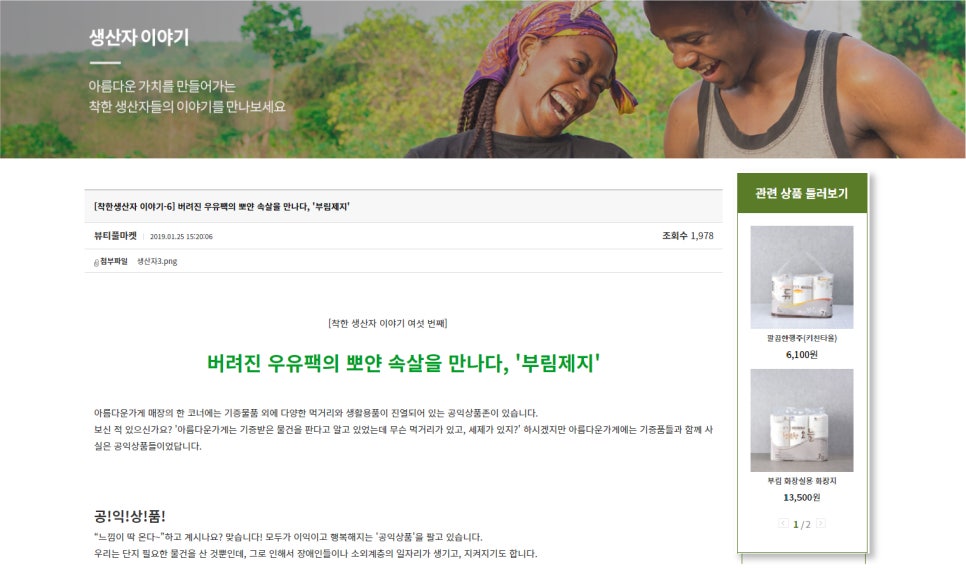Image resolution: width=966 pixels, height=568 pixels.
Task: Click the 깔끔한행주(키친타올) product name link
Action: 802,338
